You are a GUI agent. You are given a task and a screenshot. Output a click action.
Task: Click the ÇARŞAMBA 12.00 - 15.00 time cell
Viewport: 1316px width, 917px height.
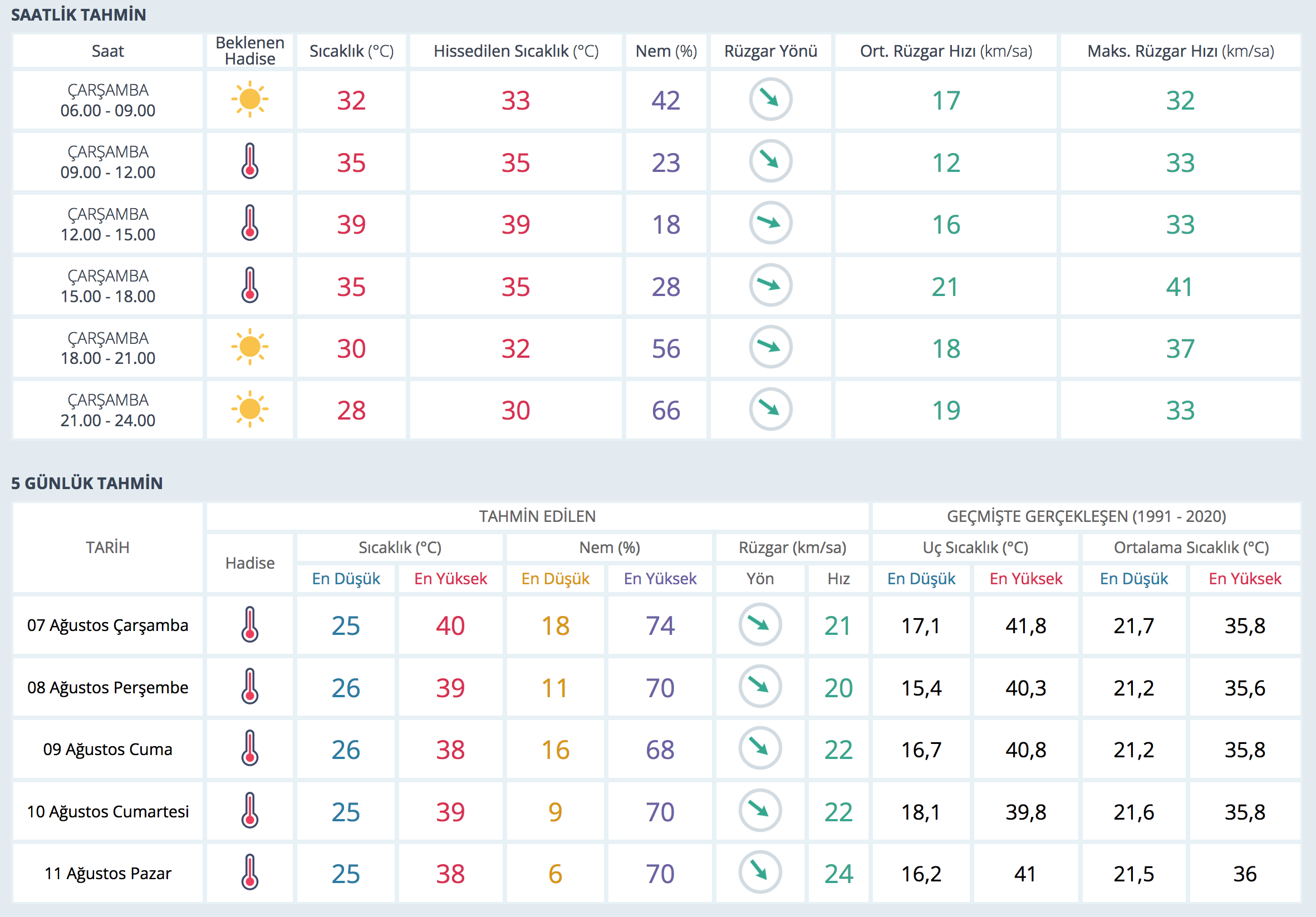tap(108, 224)
